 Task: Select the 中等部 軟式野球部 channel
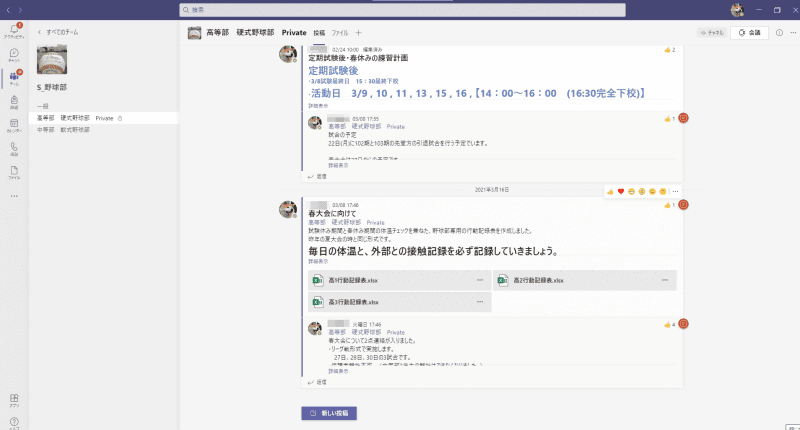point(63,130)
